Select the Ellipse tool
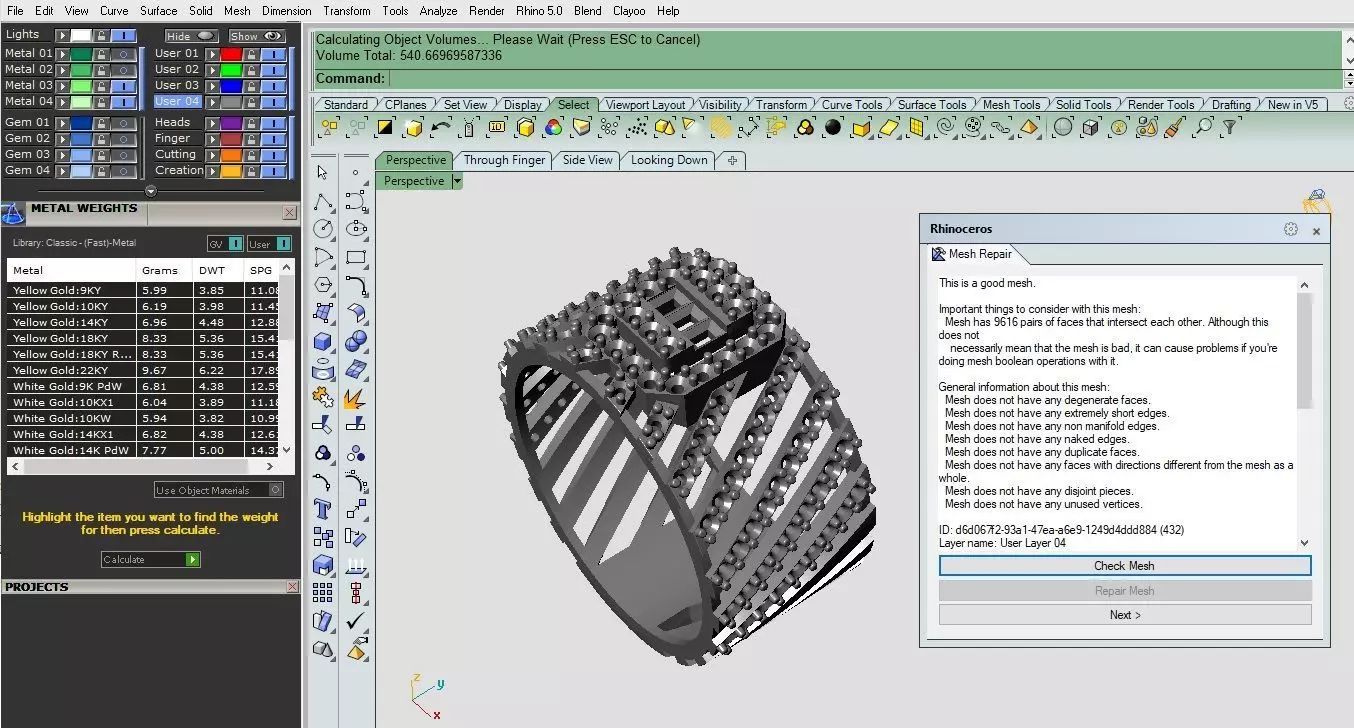This screenshot has width=1354, height=728. (x=356, y=229)
